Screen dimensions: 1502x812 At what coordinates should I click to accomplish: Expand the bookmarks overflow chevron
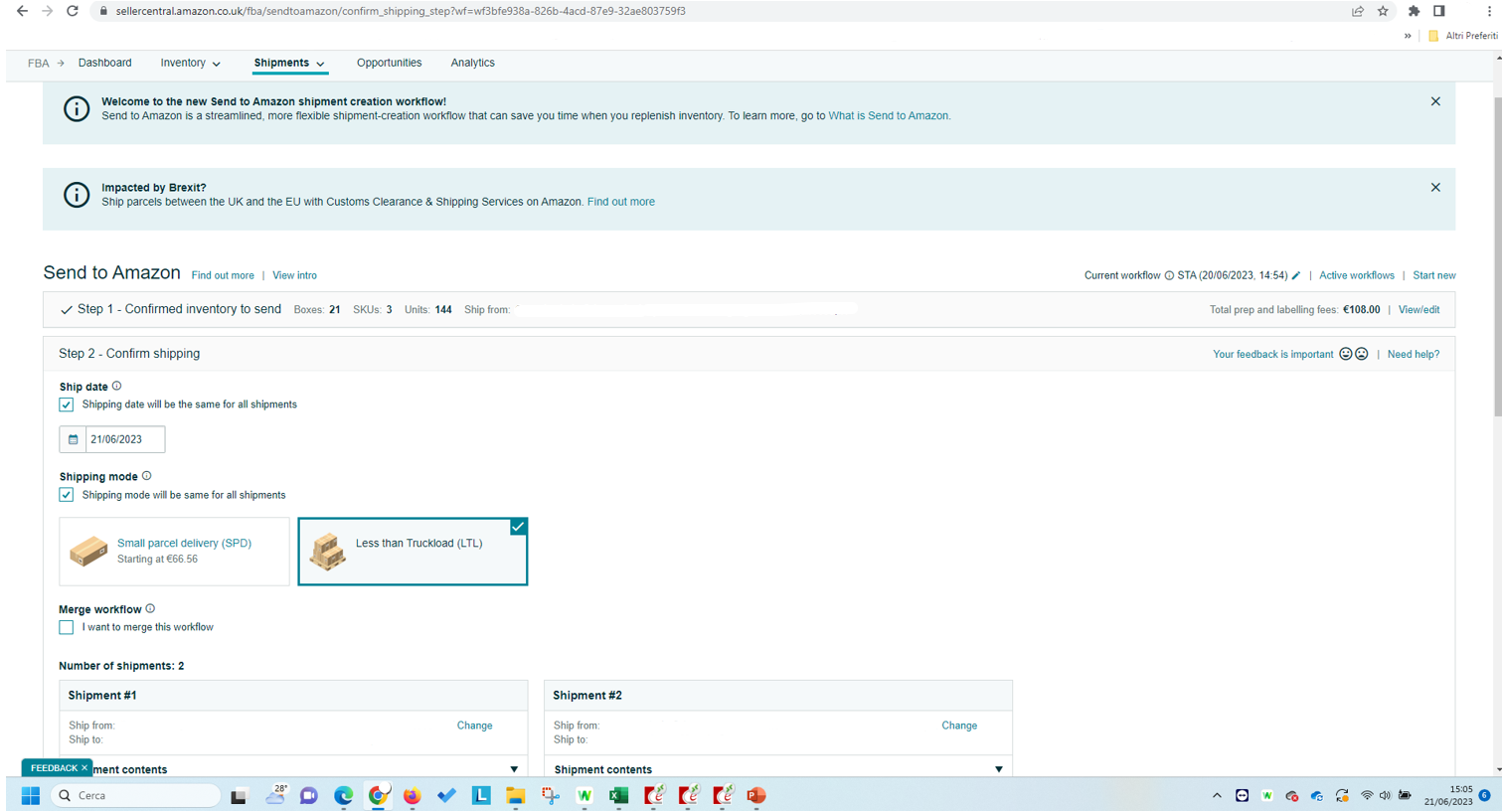click(x=1408, y=36)
